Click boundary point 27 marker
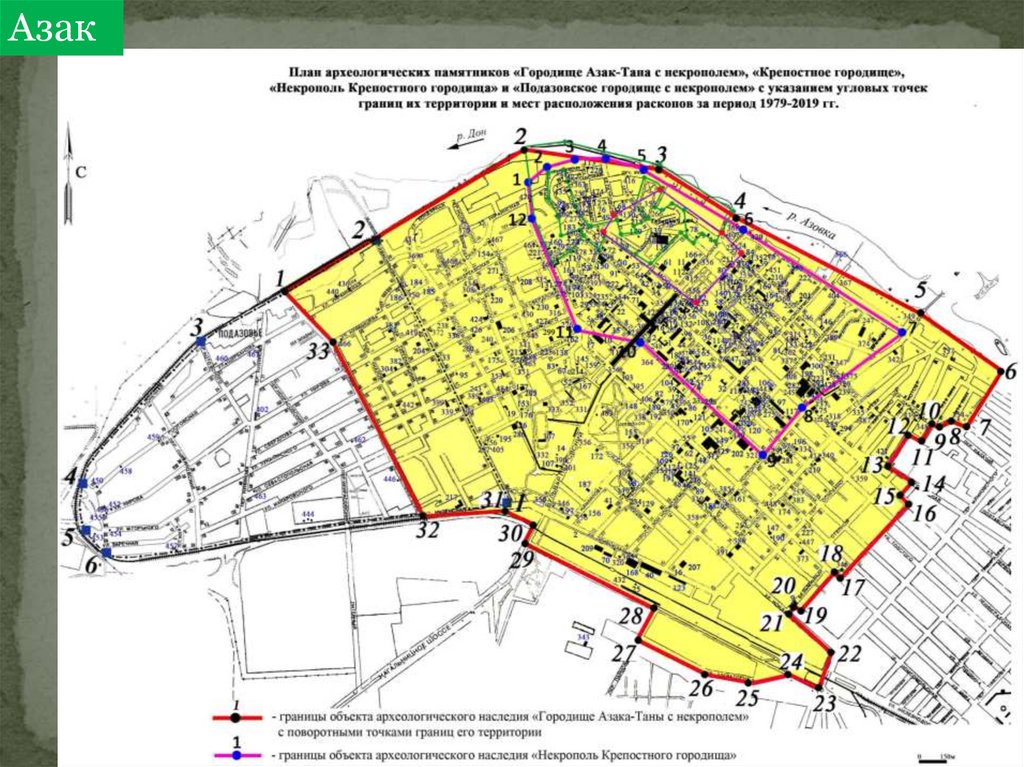 (x=638, y=640)
